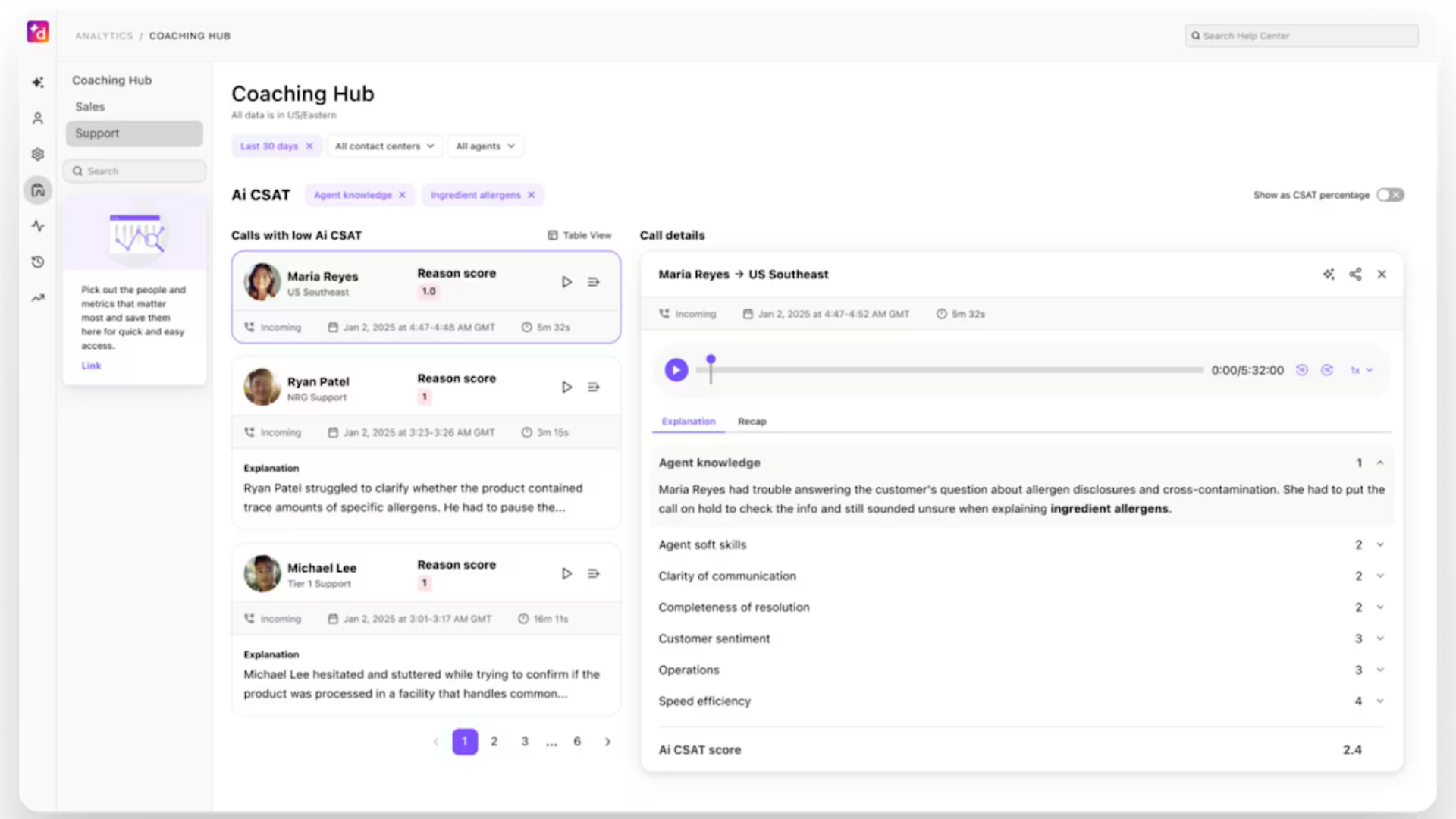Click the Coaching Hub sidebar heading

(x=111, y=80)
